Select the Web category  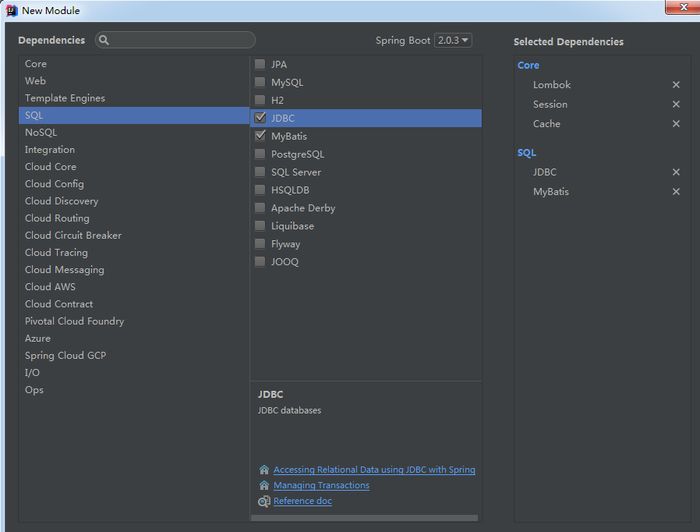tap(36, 81)
